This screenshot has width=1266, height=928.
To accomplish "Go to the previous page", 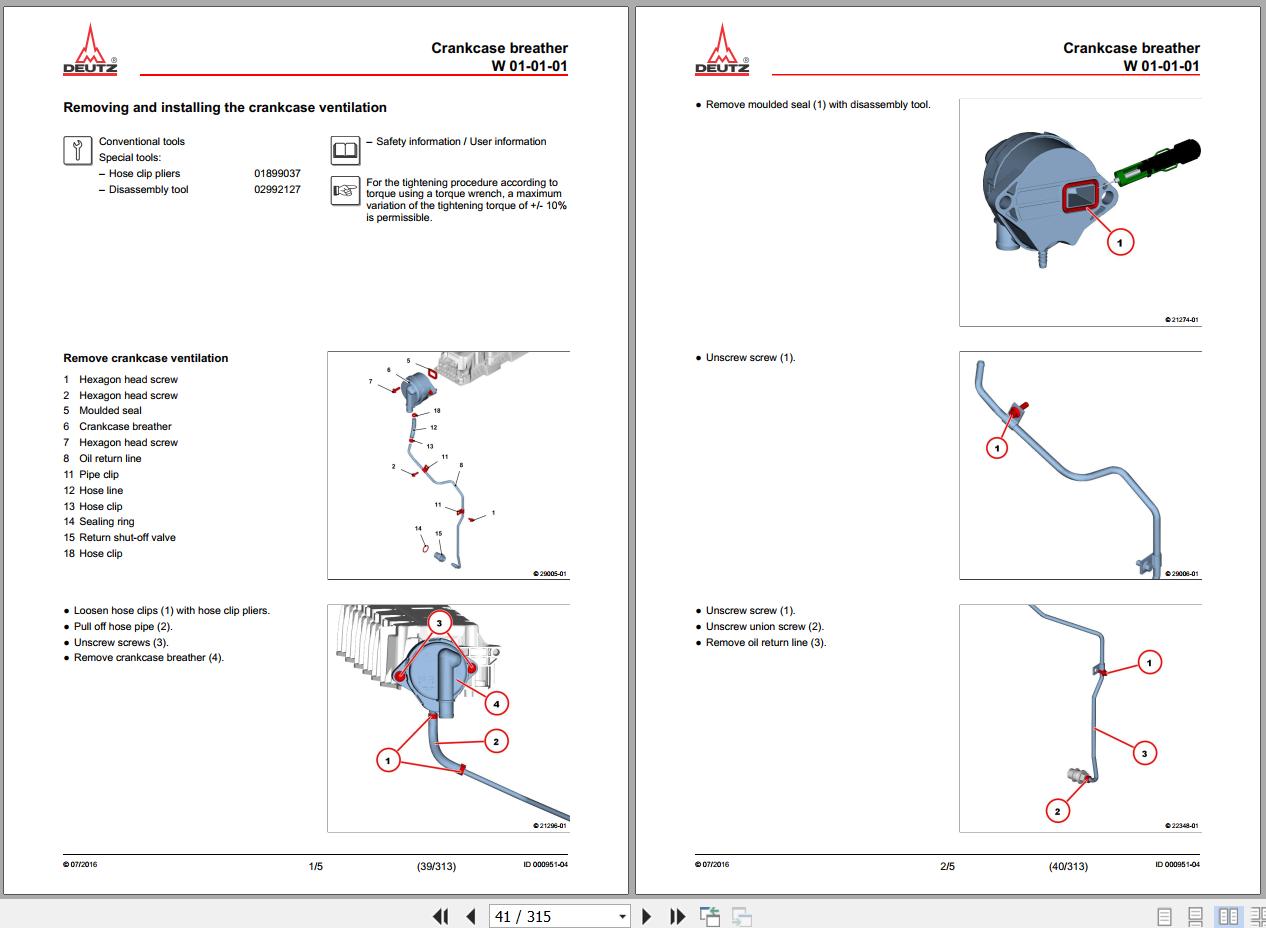I will (470, 916).
